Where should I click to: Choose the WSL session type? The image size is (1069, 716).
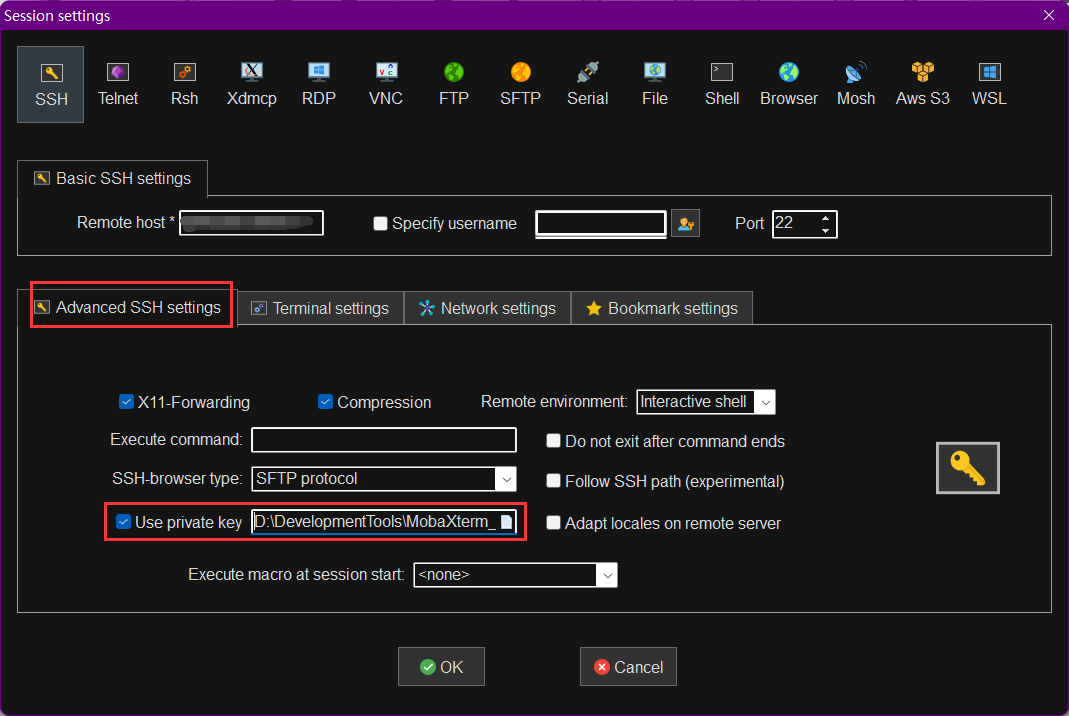tap(989, 85)
